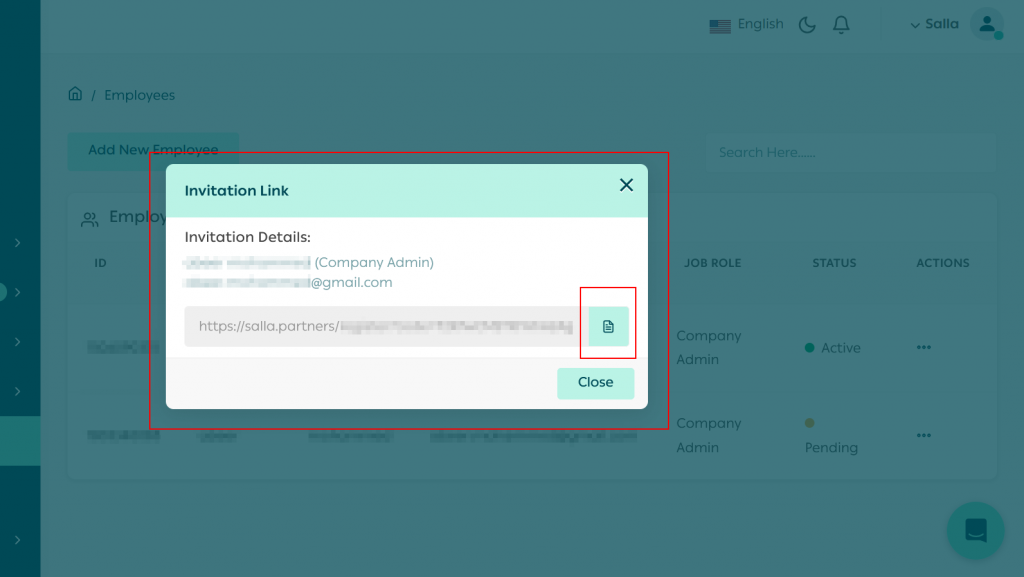The width and height of the screenshot is (1024, 577).
Task: Expand the Salla account dropdown
Action: (934, 25)
